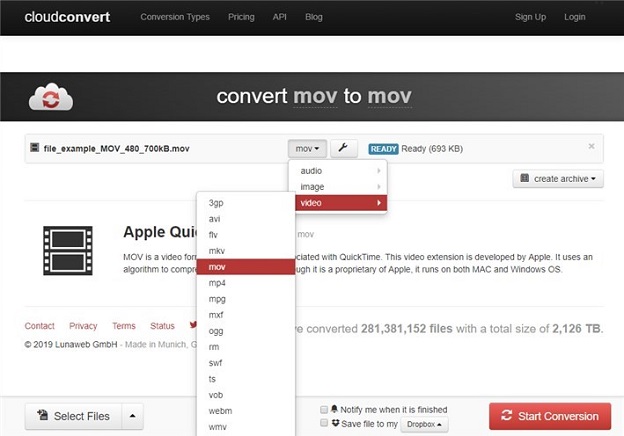Open Conversion Types page
Screen dimensions: 624x436
pos(175,17)
